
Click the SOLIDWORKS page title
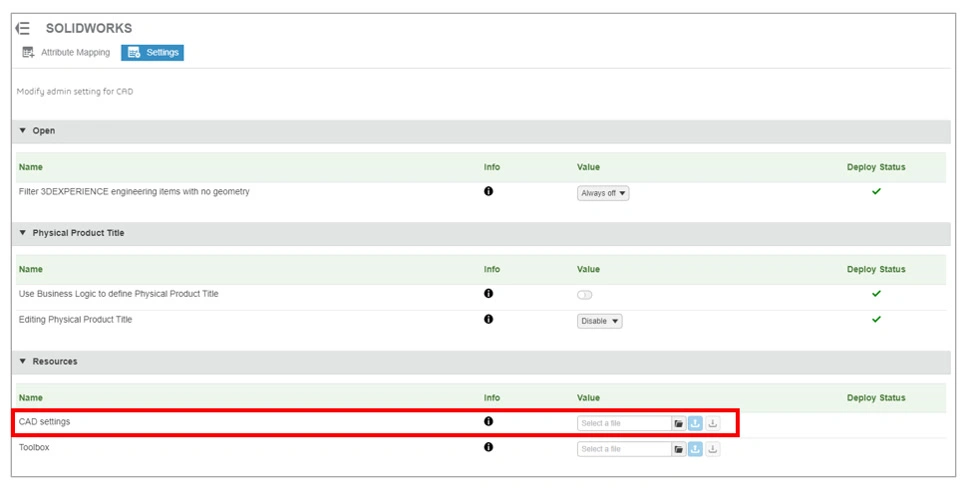coord(89,28)
